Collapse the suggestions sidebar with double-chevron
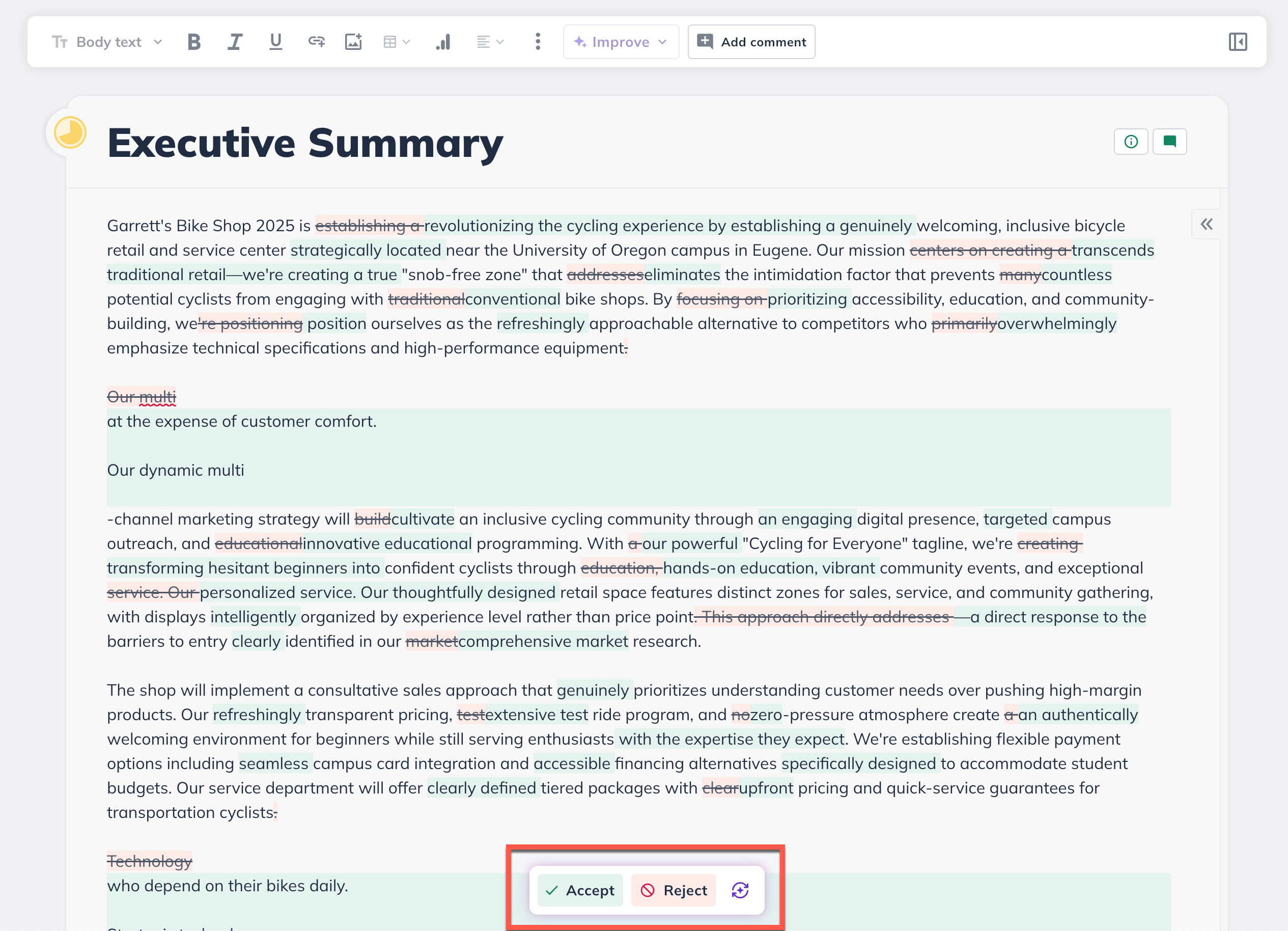1288x931 pixels. pos(1206,225)
